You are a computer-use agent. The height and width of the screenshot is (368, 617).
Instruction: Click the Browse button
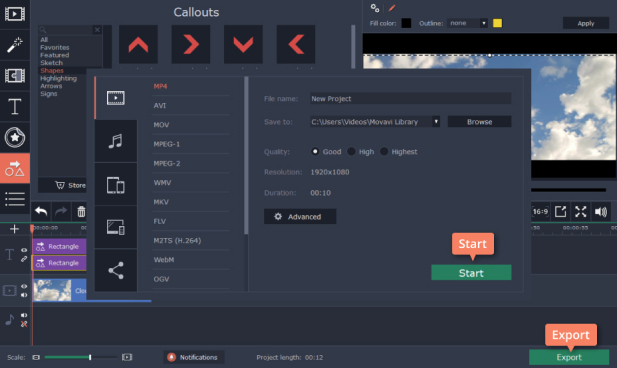tap(479, 122)
